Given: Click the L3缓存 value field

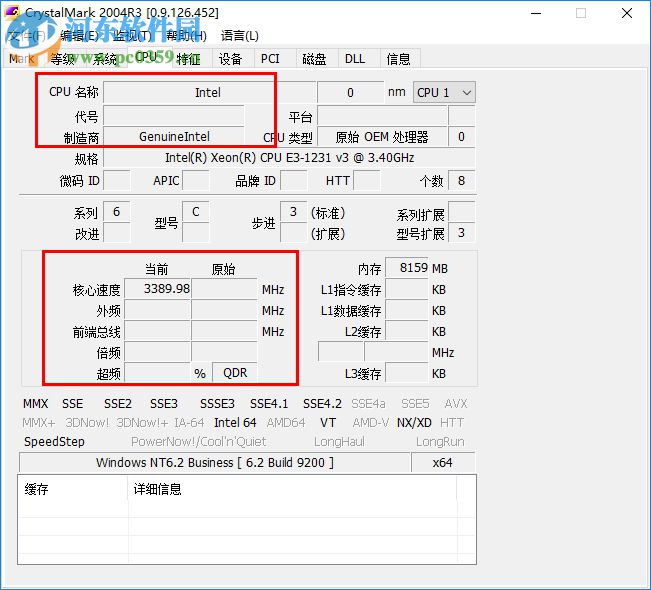Looking at the screenshot, I should [407, 372].
